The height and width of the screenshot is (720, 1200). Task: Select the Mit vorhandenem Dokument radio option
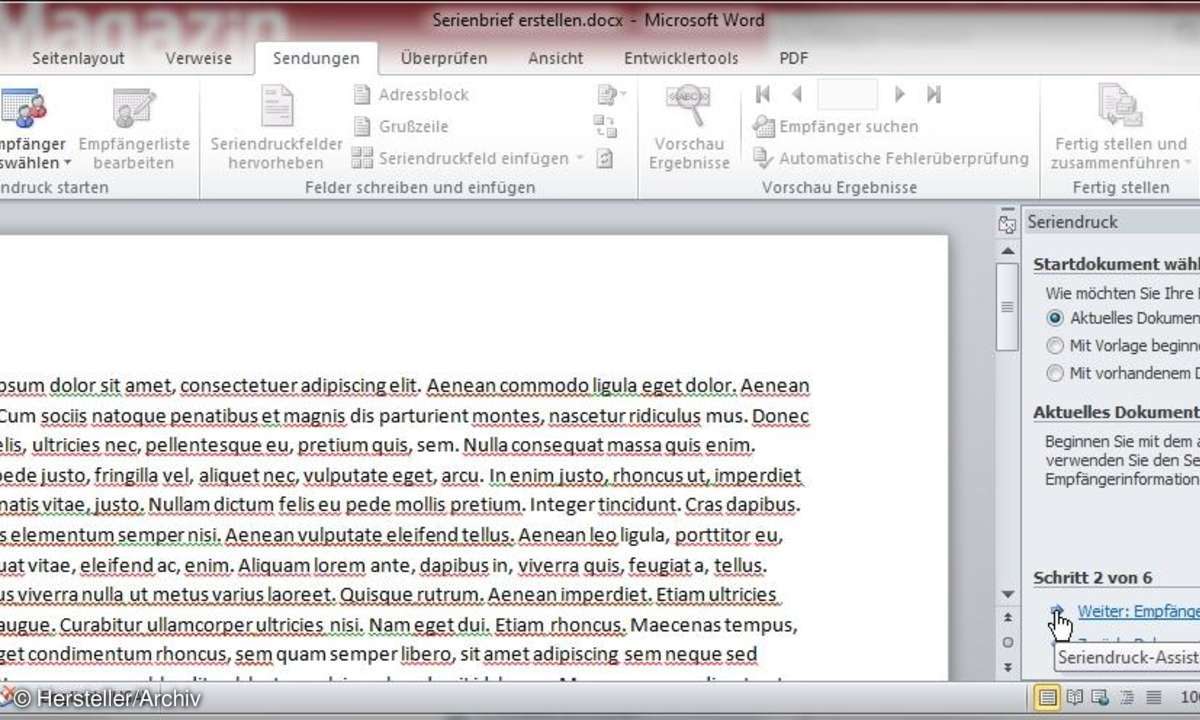(x=1055, y=374)
